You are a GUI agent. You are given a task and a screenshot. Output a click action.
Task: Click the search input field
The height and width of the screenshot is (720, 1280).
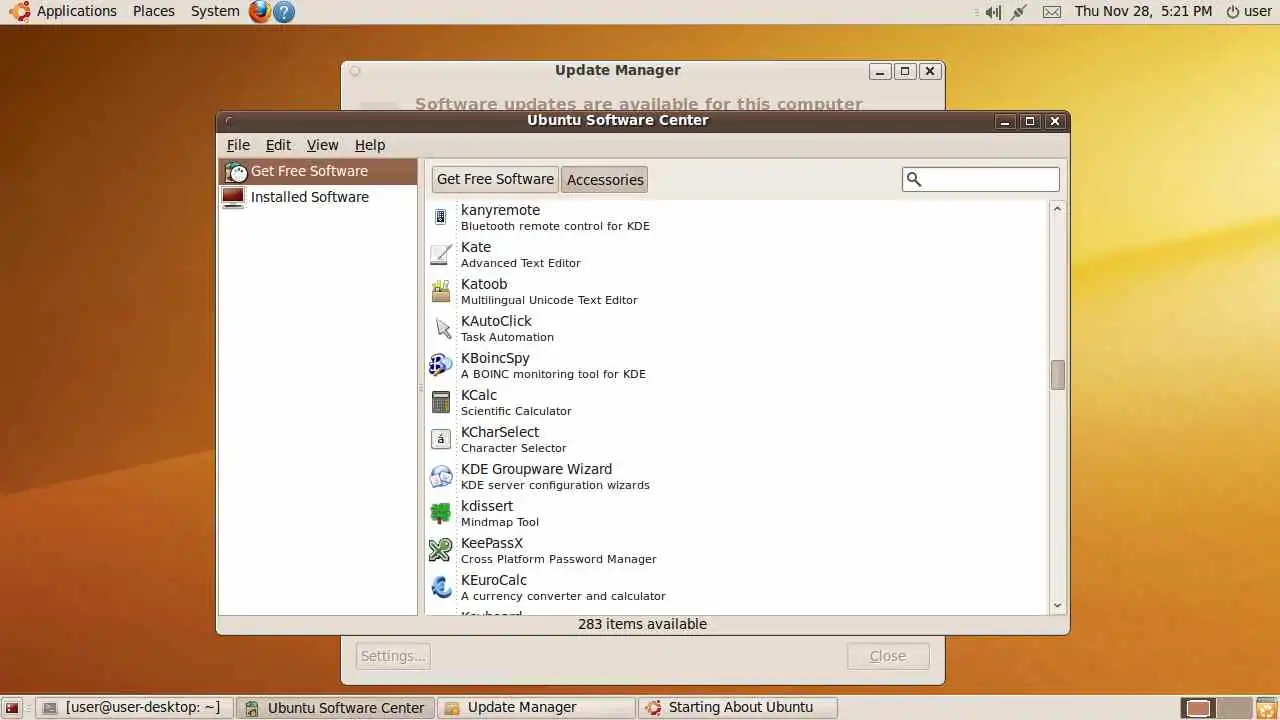pyautogui.click(x=980, y=179)
